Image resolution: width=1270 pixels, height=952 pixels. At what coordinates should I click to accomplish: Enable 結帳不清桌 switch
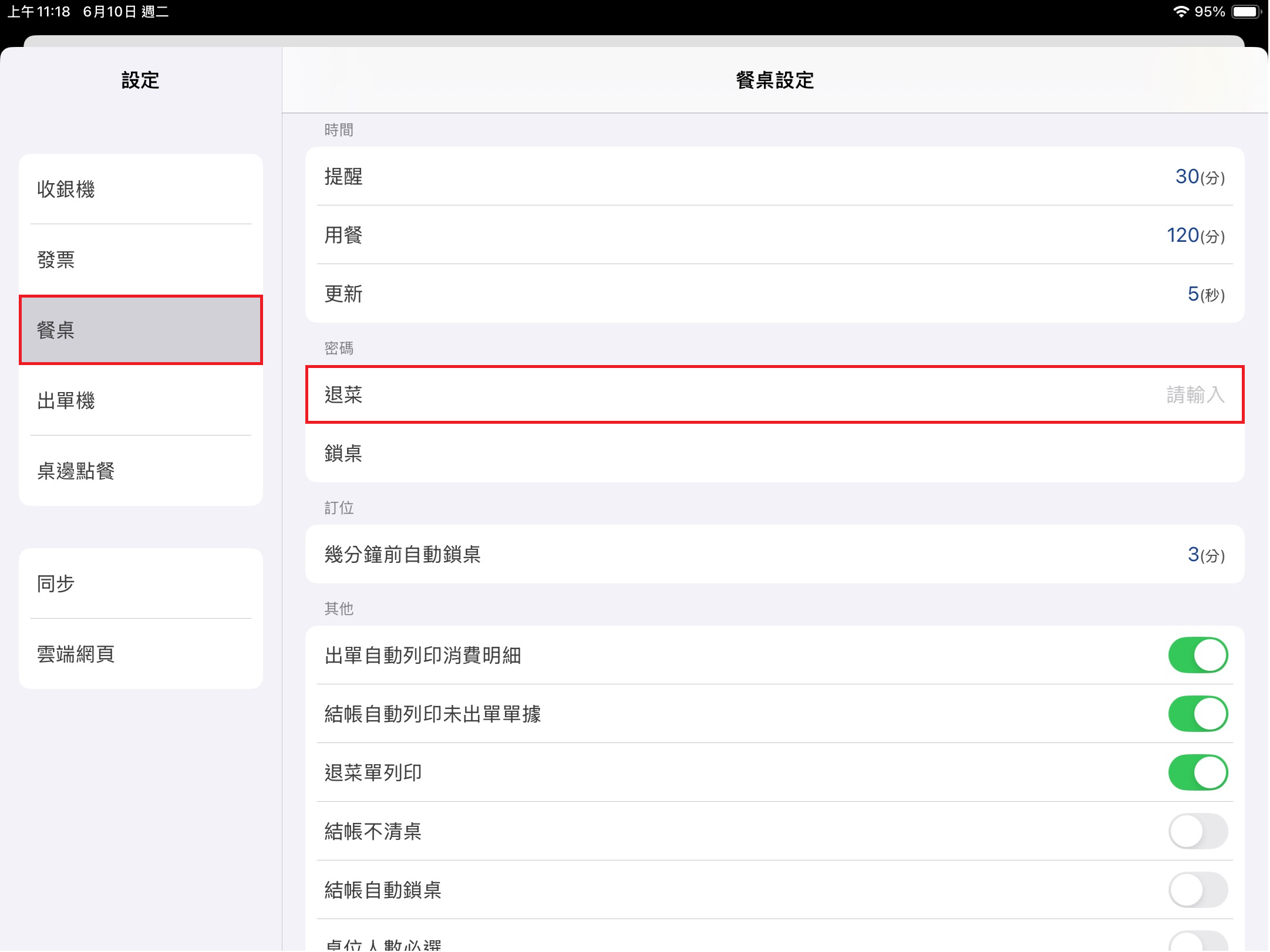1197,831
